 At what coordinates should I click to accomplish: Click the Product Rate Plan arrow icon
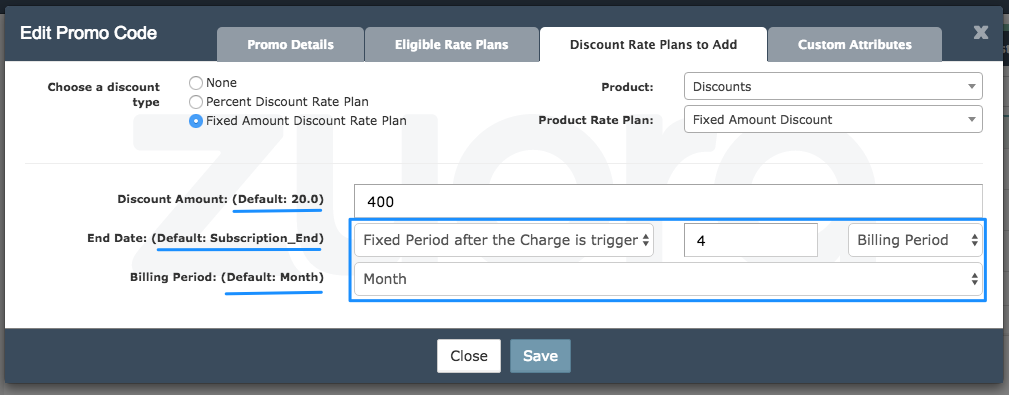pyautogui.click(x=971, y=120)
